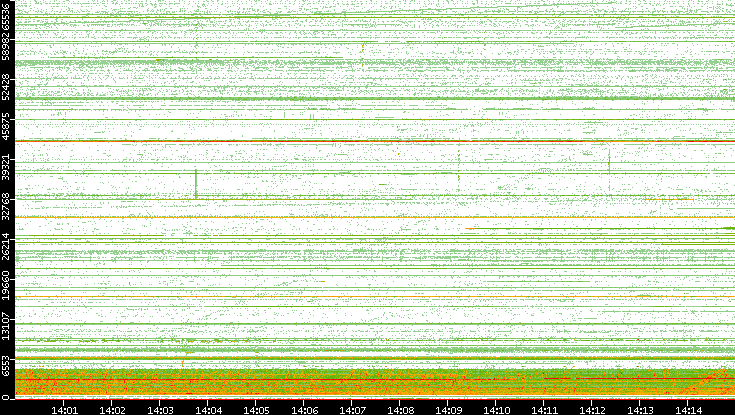Select the 14:07 time marker
Screen dimensions: 735x415
click(352, 409)
